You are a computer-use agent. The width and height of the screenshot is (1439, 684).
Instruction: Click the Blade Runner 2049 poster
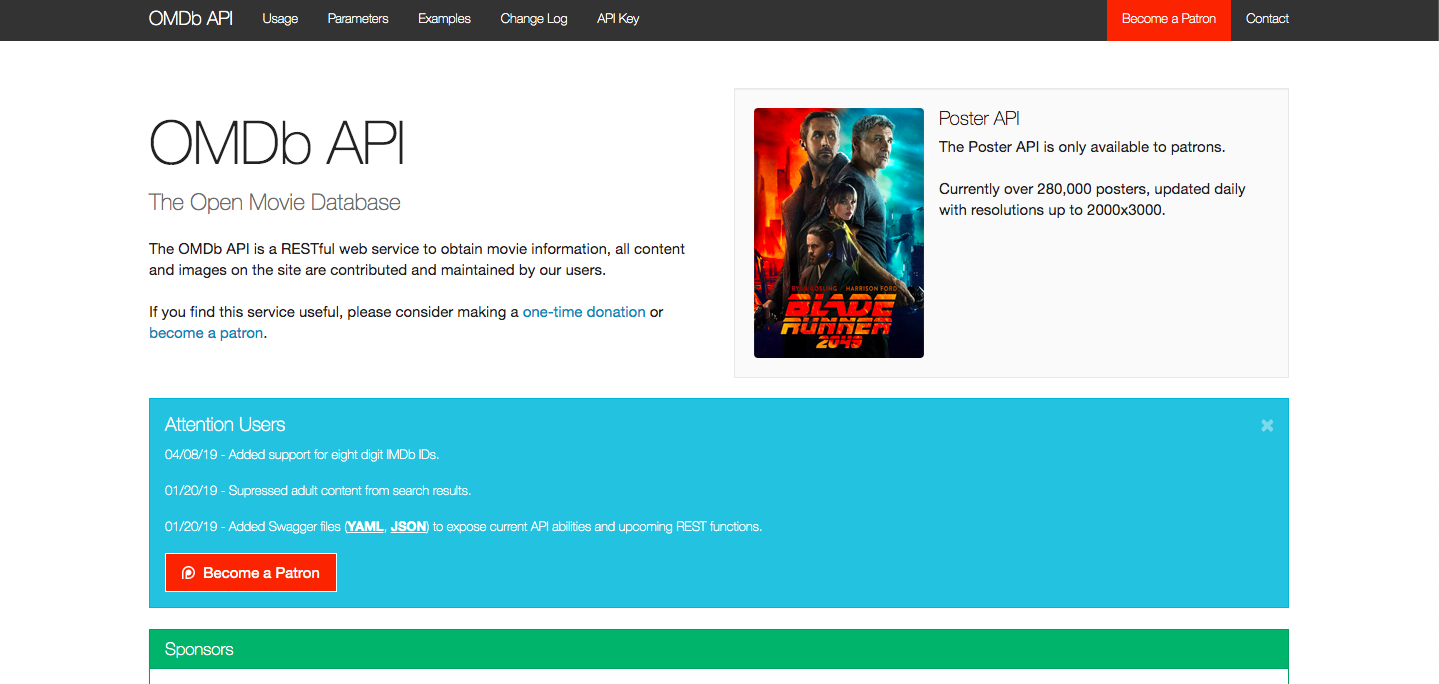[839, 233]
